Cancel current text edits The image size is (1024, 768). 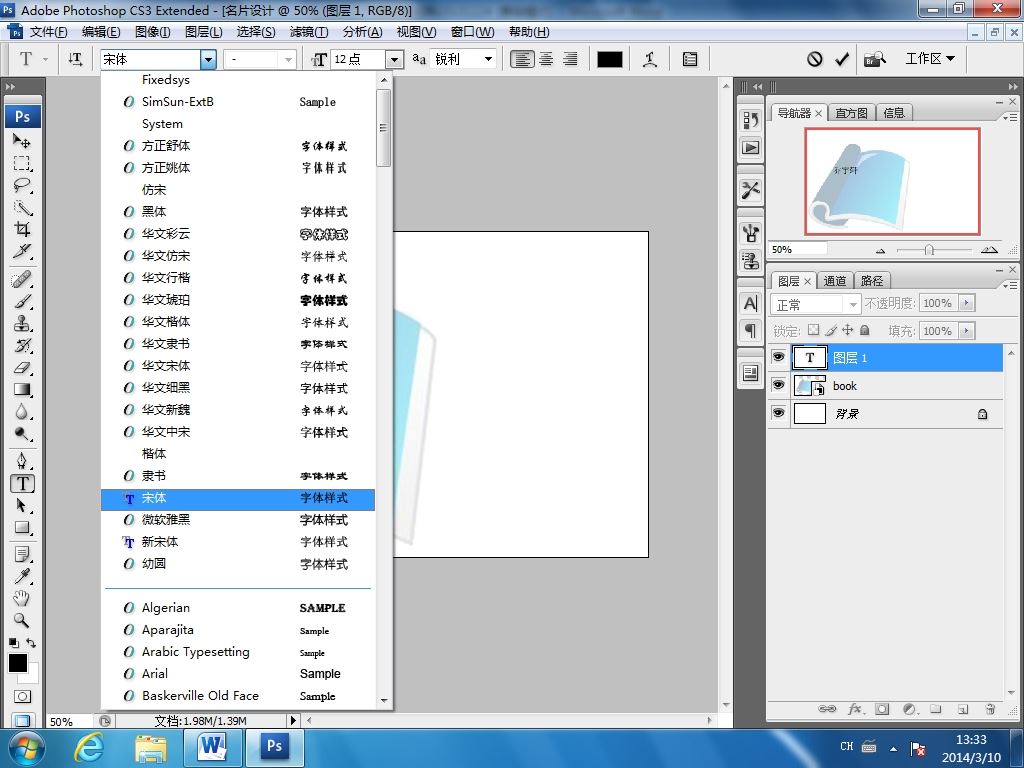click(814, 59)
